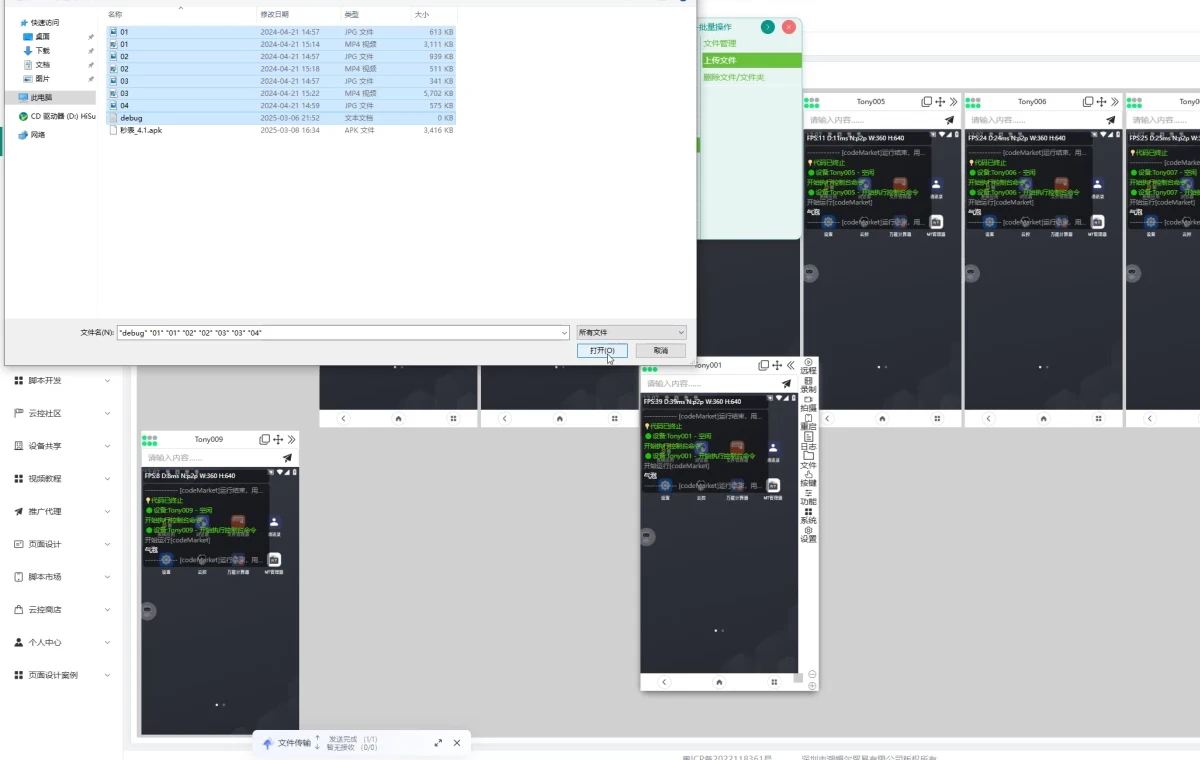Viewport: 1200px width, 760px height.
Task: Click the 打开(O) button to open selected files
Action: [601, 350]
